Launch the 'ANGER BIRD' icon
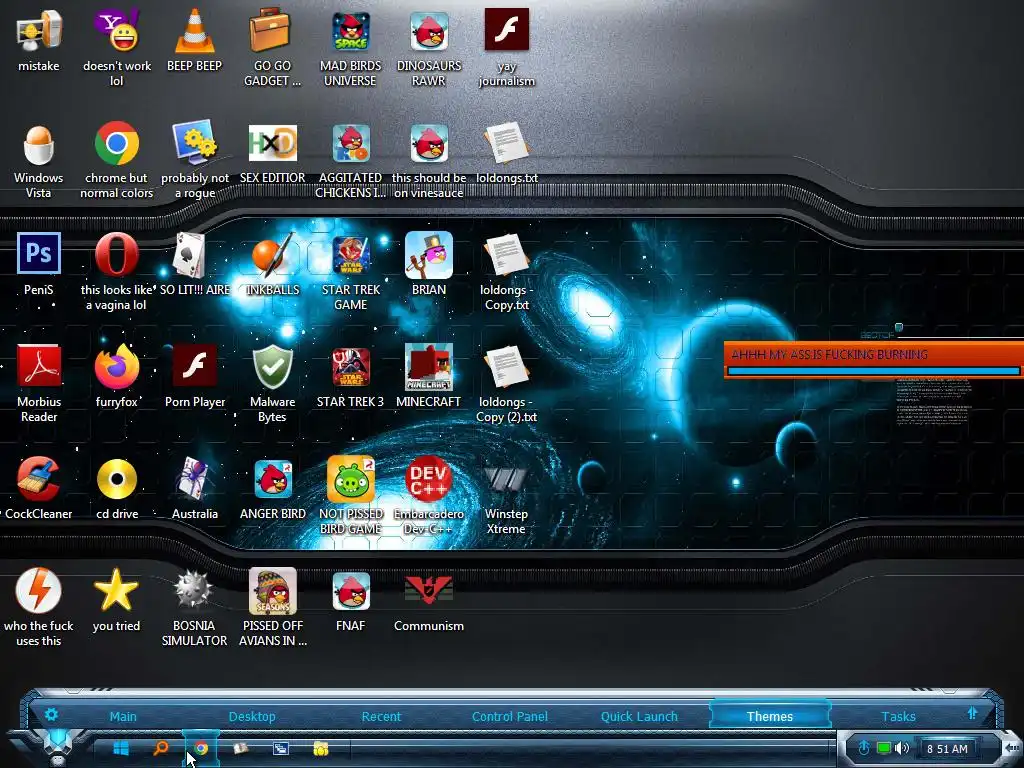The width and height of the screenshot is (1024, 768). [x=272, y=479]
